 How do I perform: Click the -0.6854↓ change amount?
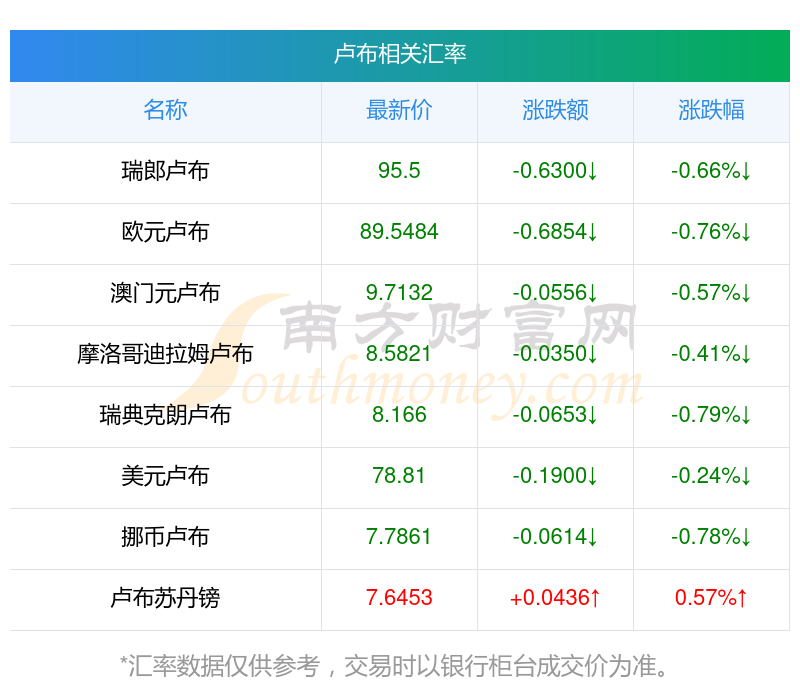555,232
